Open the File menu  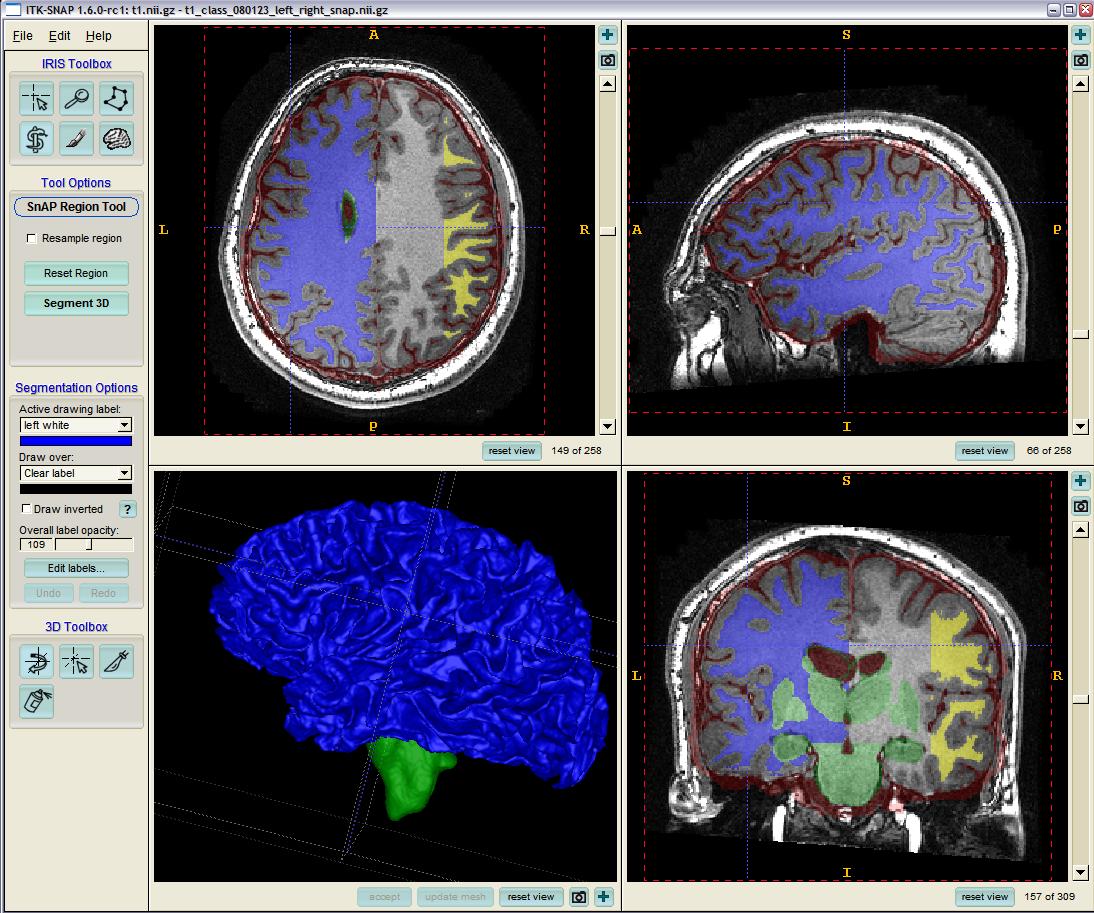pos(22,36)
